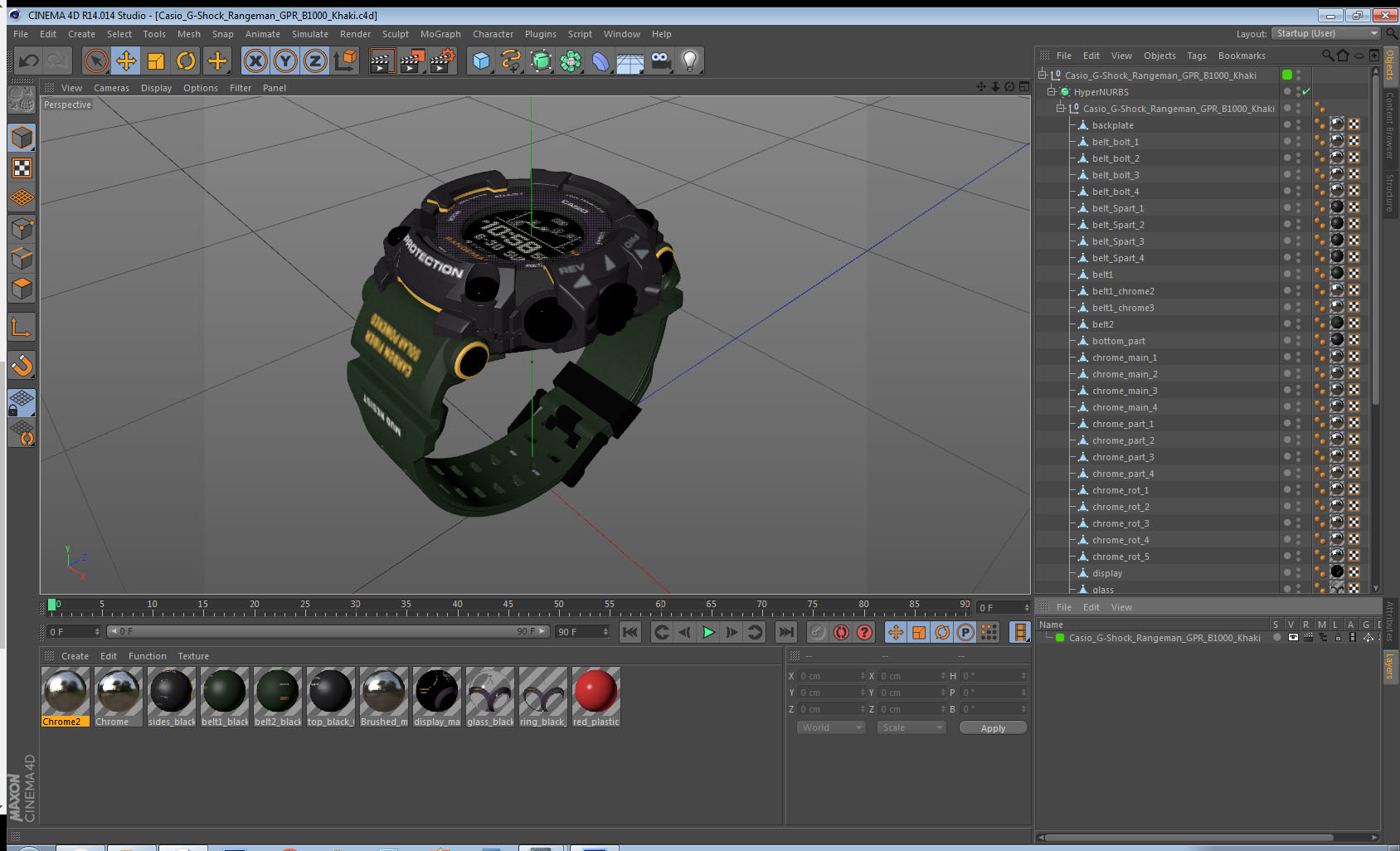Open the MoGraph menu
The image size is (1400, 851).
click(x=440, y=34)
